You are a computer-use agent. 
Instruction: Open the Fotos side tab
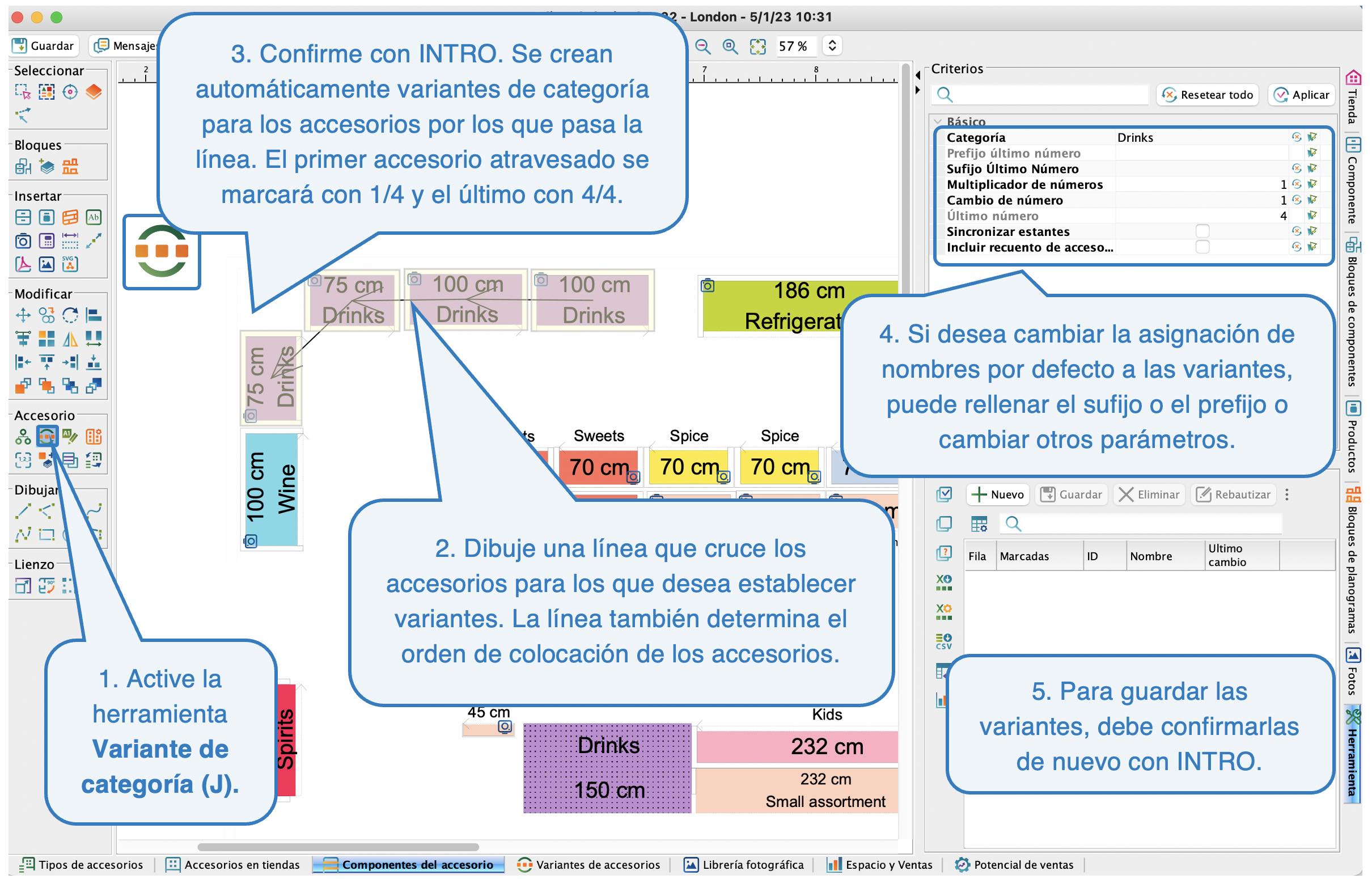[1353, 672]
